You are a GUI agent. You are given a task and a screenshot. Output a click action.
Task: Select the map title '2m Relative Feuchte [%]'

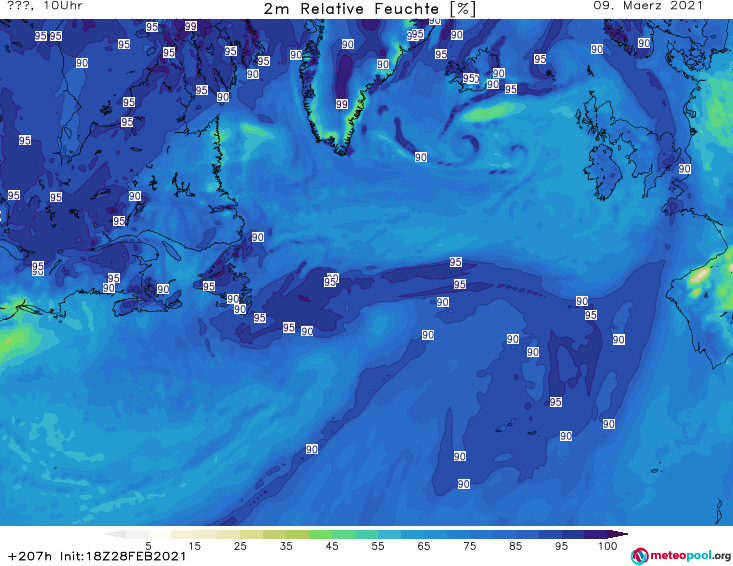coord(370,9)
